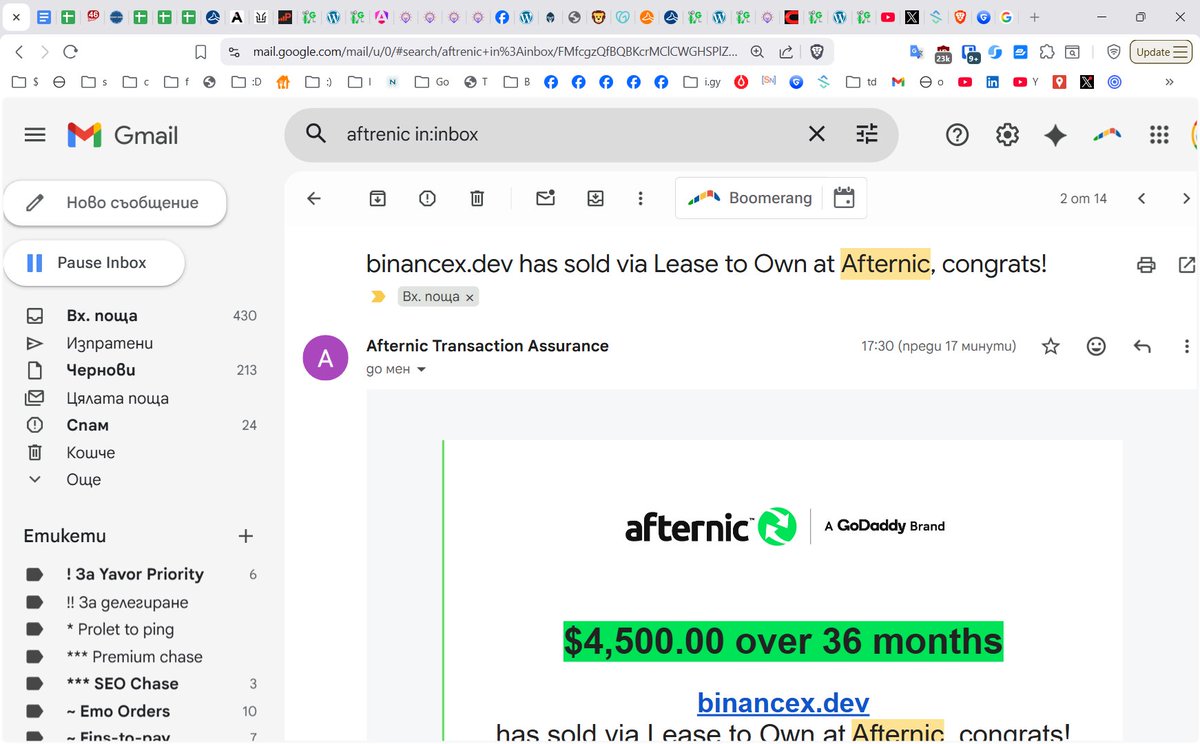
Task: Open Gmail's hamburger navigation menu
Action: [35, 134]
